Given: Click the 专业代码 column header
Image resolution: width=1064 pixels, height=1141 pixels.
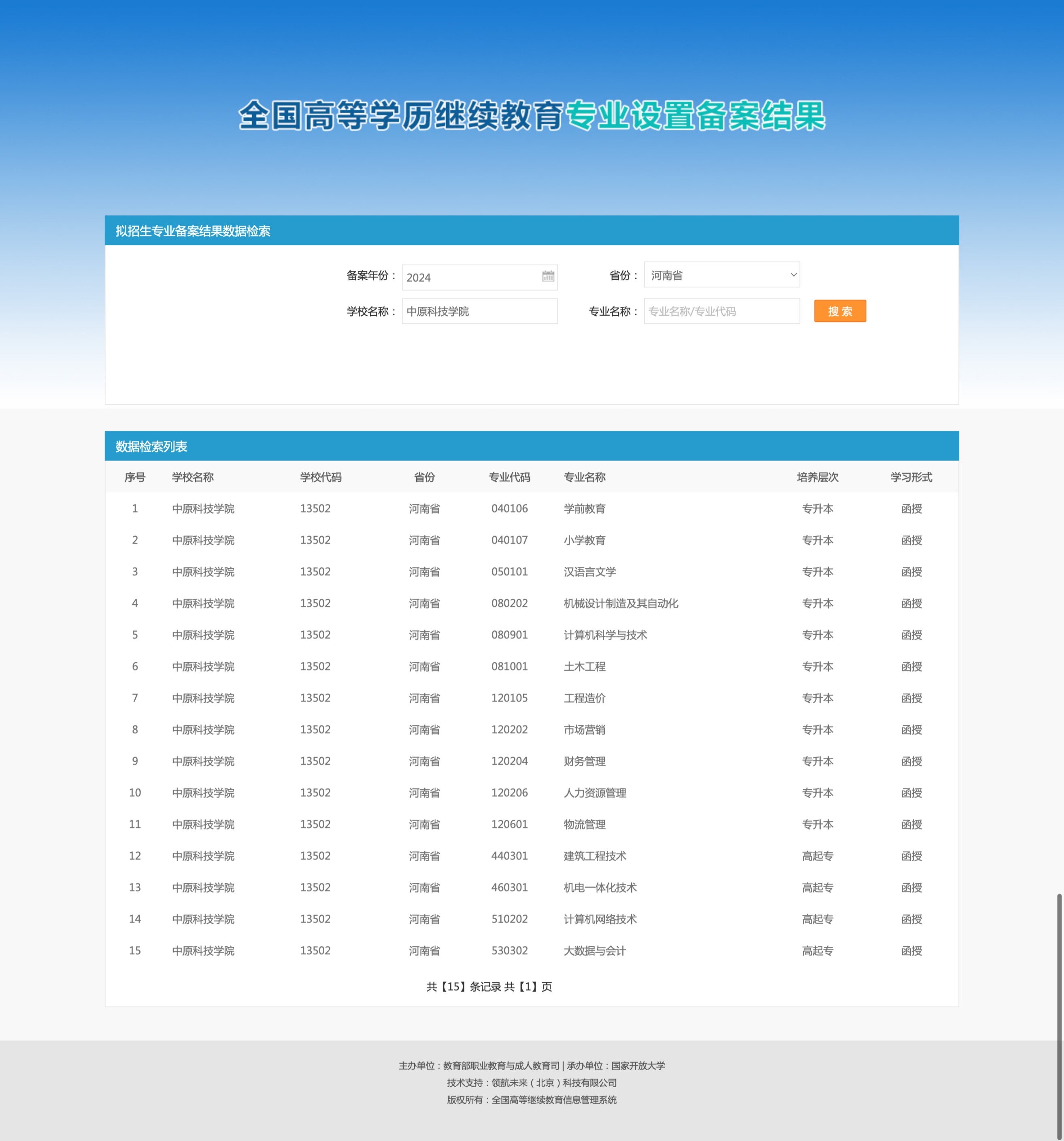Looking at the screenshot, I should tap(509, 478).
